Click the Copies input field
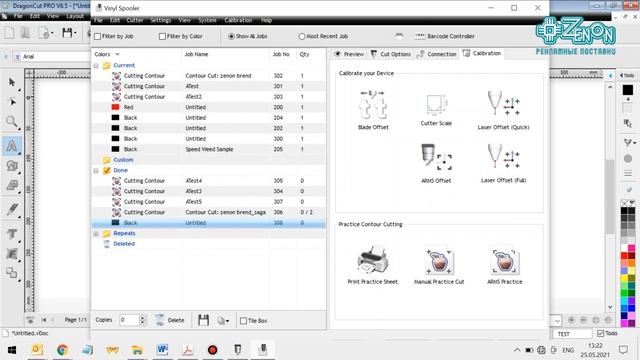Image resolution: width=640 pixels, height=360 pixels. pos(129,320)
